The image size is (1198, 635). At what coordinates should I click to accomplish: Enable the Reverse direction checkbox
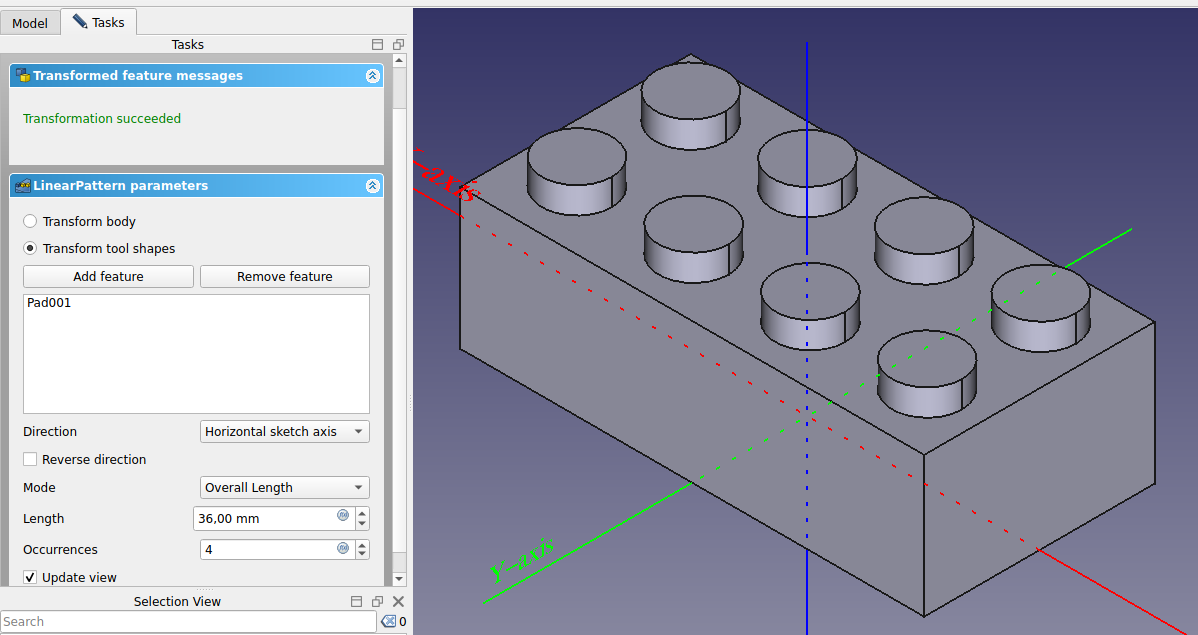click(30, 459)
